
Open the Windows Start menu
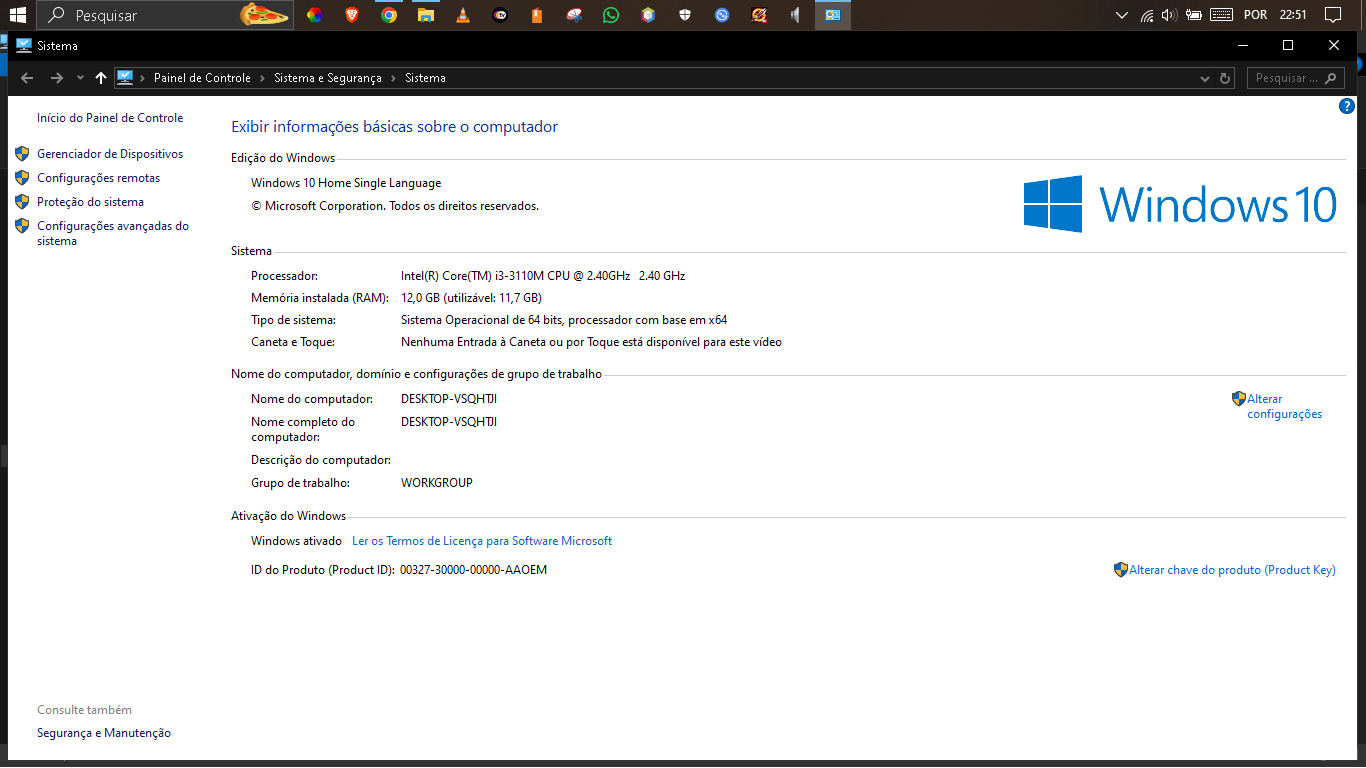pos(17,15)
